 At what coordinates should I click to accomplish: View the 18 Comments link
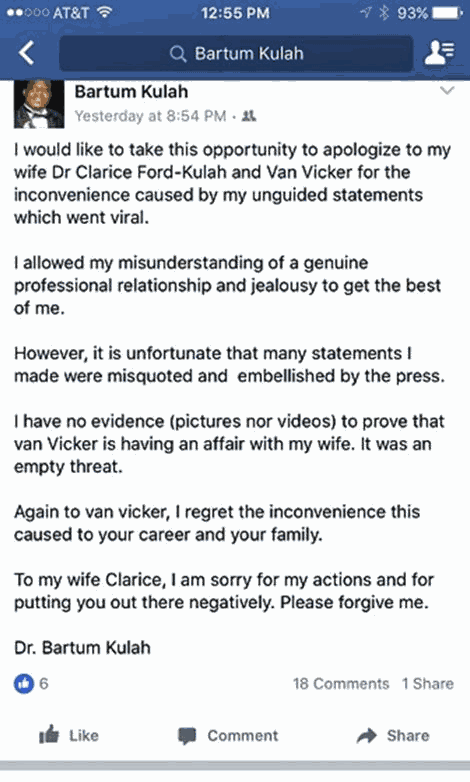click(341, 683)
